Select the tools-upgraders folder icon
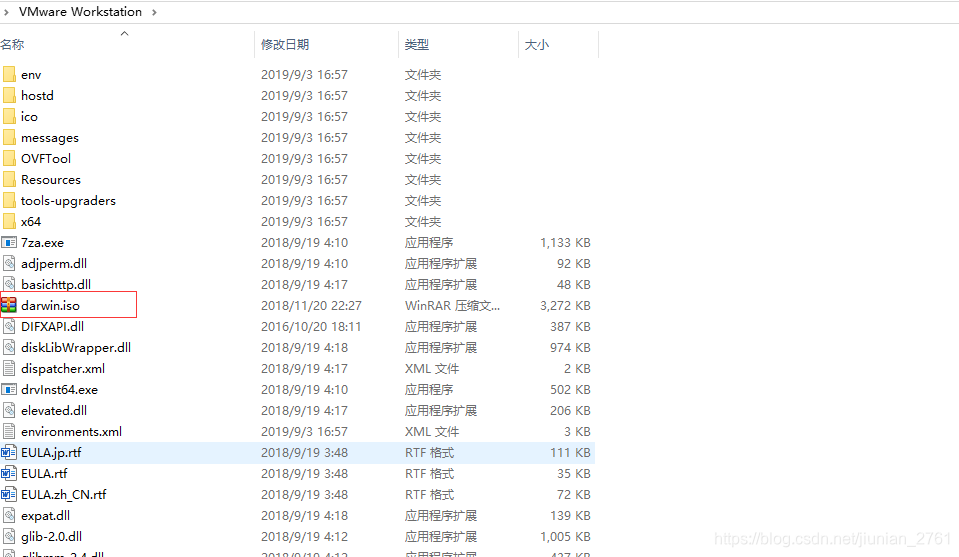 click(9, 200)
